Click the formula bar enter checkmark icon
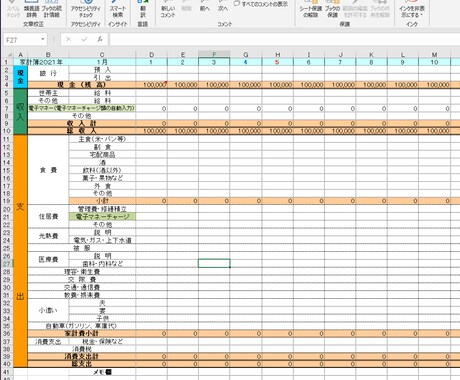460x380 pixels. tap(84, 39)
